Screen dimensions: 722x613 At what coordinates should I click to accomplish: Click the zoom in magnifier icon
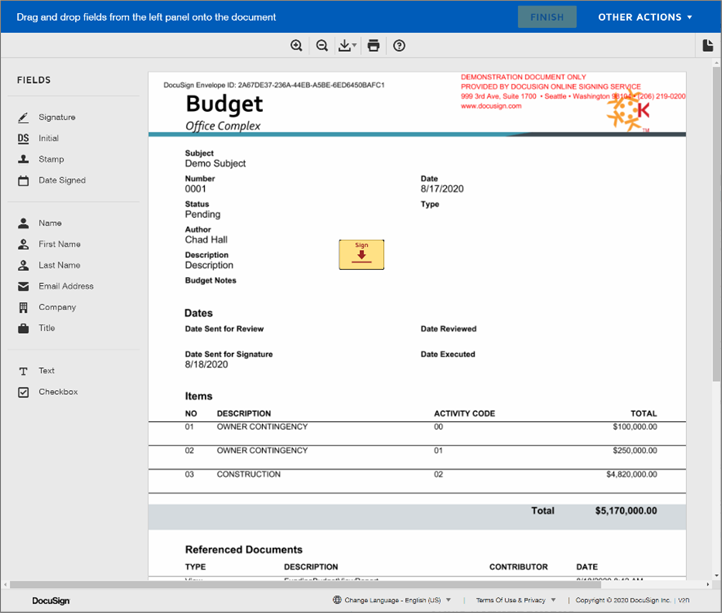pyautogui.click(x=296, y=46)
